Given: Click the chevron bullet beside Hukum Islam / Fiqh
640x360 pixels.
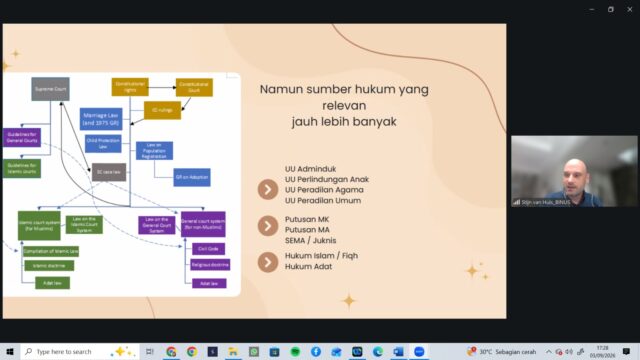Looking at the screenshot, I should 268,262.
